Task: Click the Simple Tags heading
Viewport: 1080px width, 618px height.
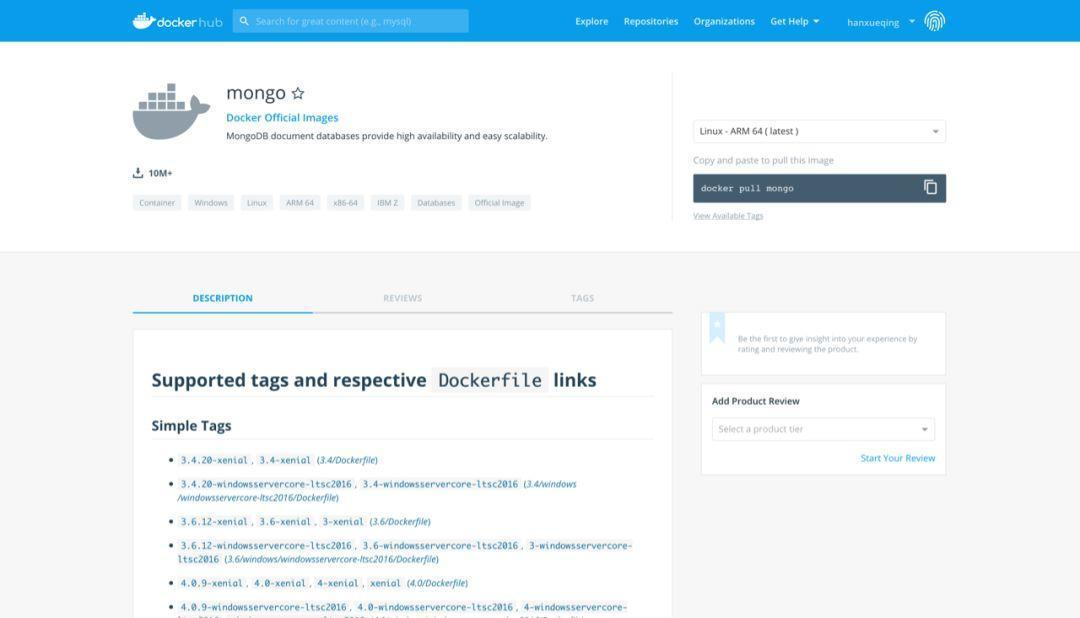Action: (191, 426)
